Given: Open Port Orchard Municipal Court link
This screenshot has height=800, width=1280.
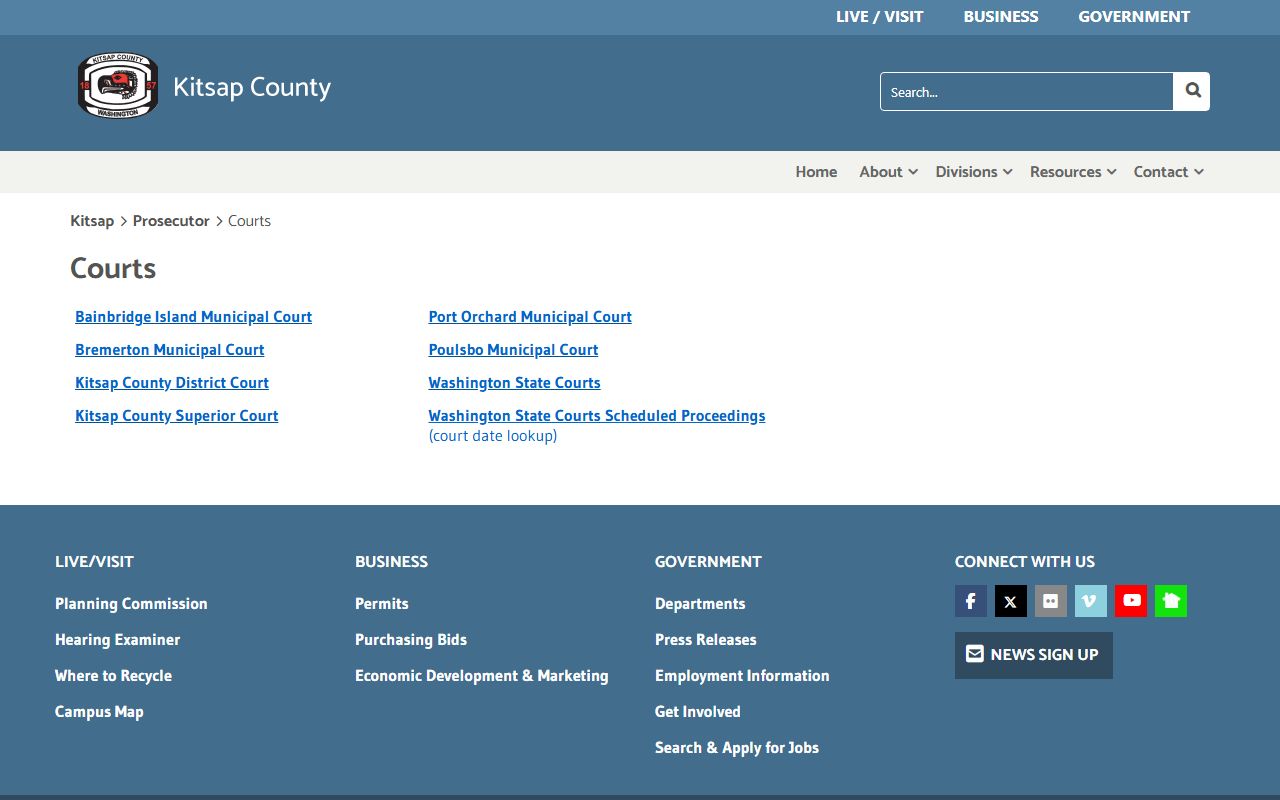Looking at the screenshot, I should [x=530, y=317].
